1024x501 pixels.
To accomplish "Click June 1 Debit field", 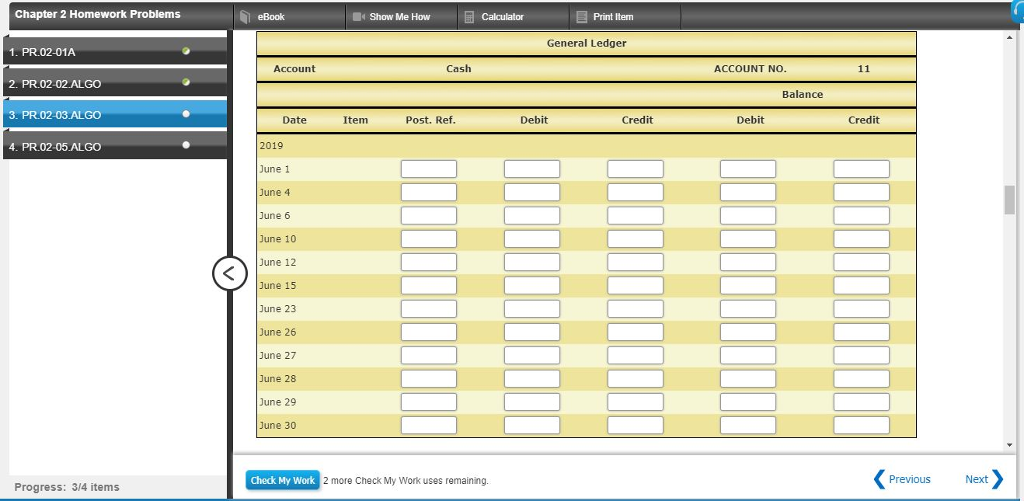I will coord(532,169).
